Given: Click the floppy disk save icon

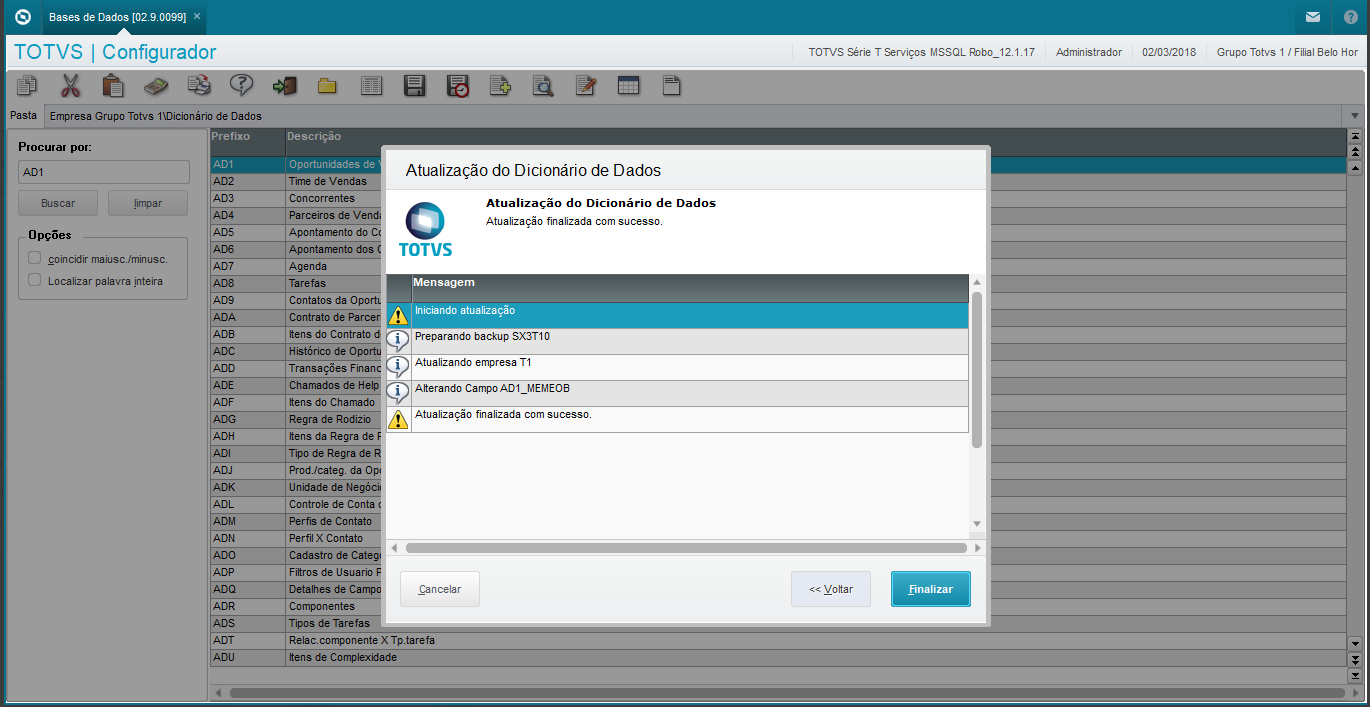Looking at the screenshot, I should (414, 86).
